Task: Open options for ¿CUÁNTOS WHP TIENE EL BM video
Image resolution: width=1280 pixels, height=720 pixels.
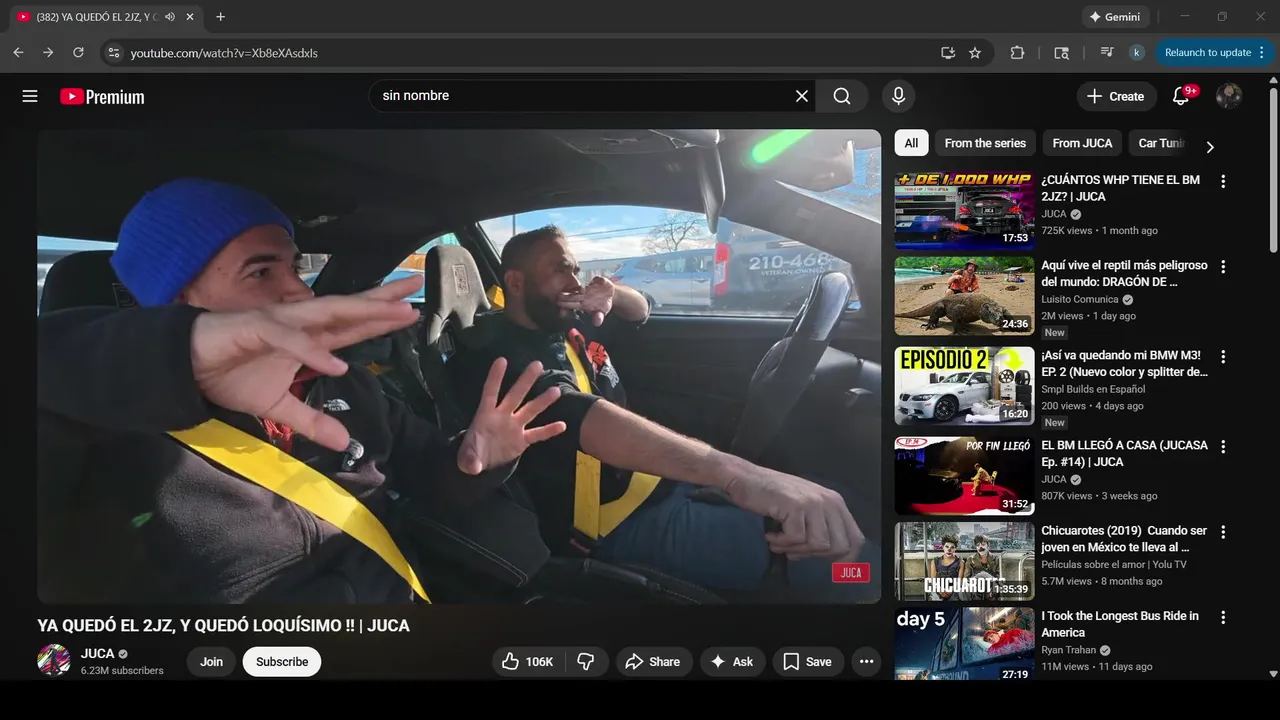Action: tap(1222, 181)
